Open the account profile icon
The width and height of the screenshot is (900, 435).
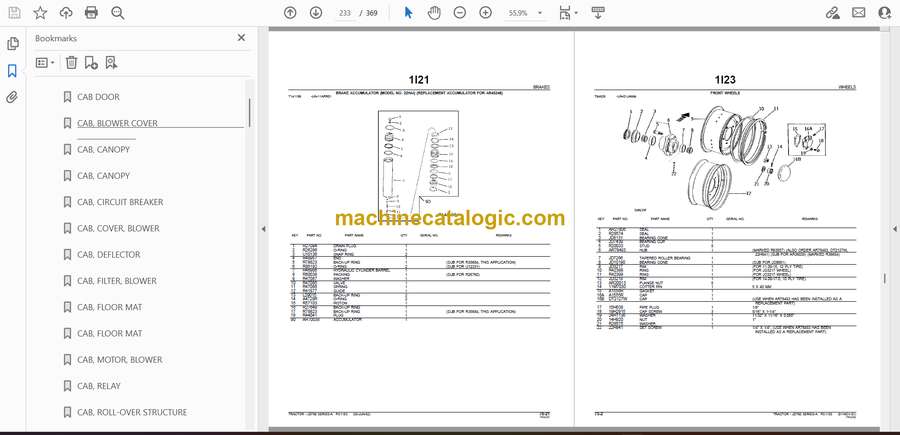pos(885,13)
